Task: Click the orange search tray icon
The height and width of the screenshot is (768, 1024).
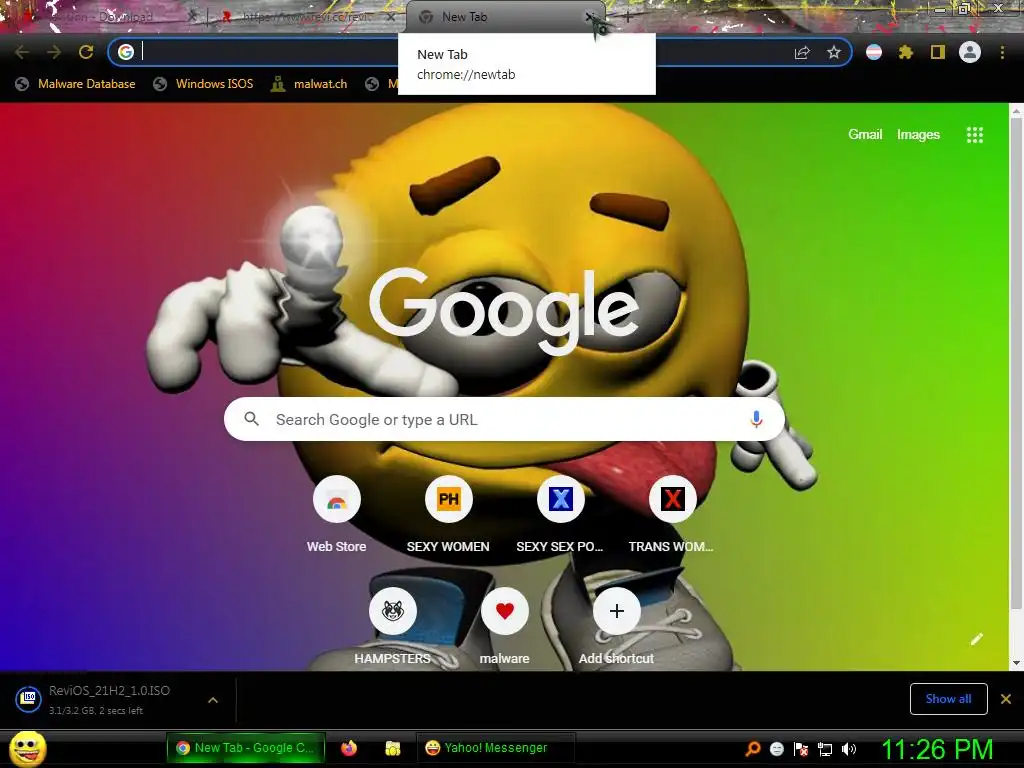Action: [x=752, y=749]
